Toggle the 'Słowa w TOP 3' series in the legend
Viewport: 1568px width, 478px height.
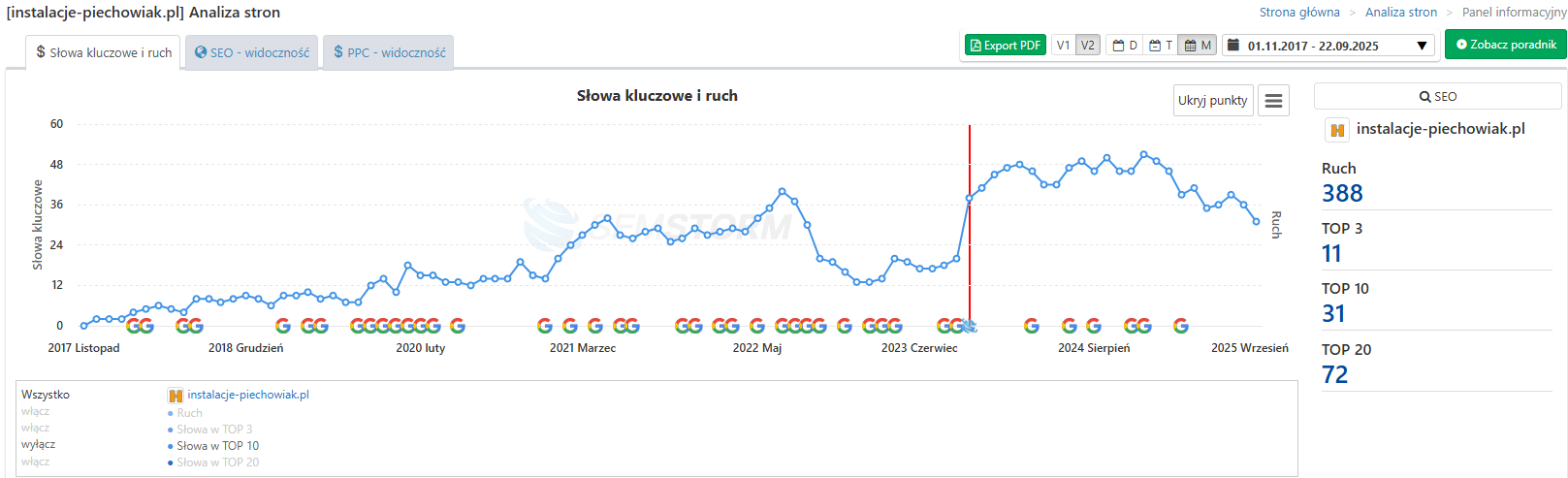(x=214, y=430)
